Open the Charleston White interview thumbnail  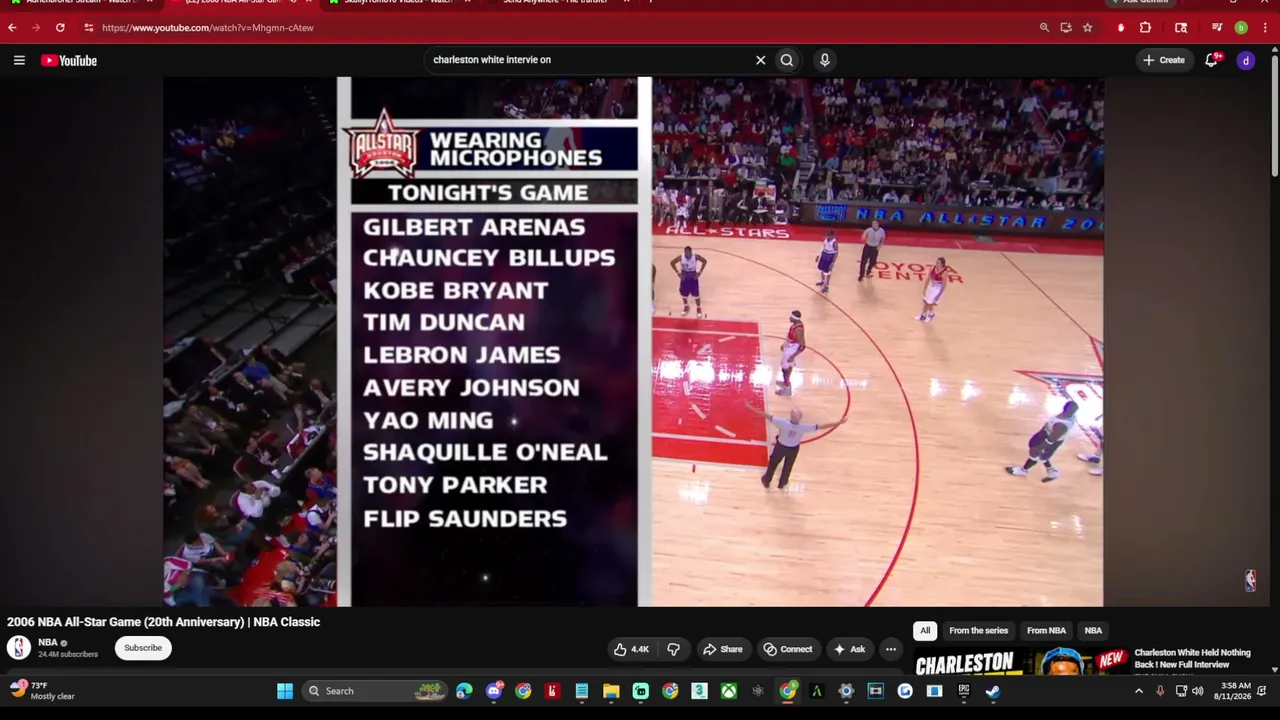pos(1020,663)
